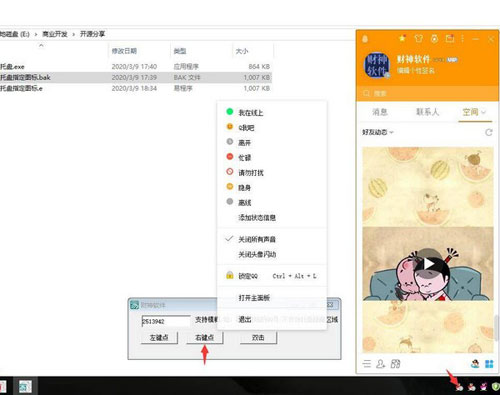Screen dimensions: 500x395
Task: Set status to 隐身
Action: click(x=272, y=187)
